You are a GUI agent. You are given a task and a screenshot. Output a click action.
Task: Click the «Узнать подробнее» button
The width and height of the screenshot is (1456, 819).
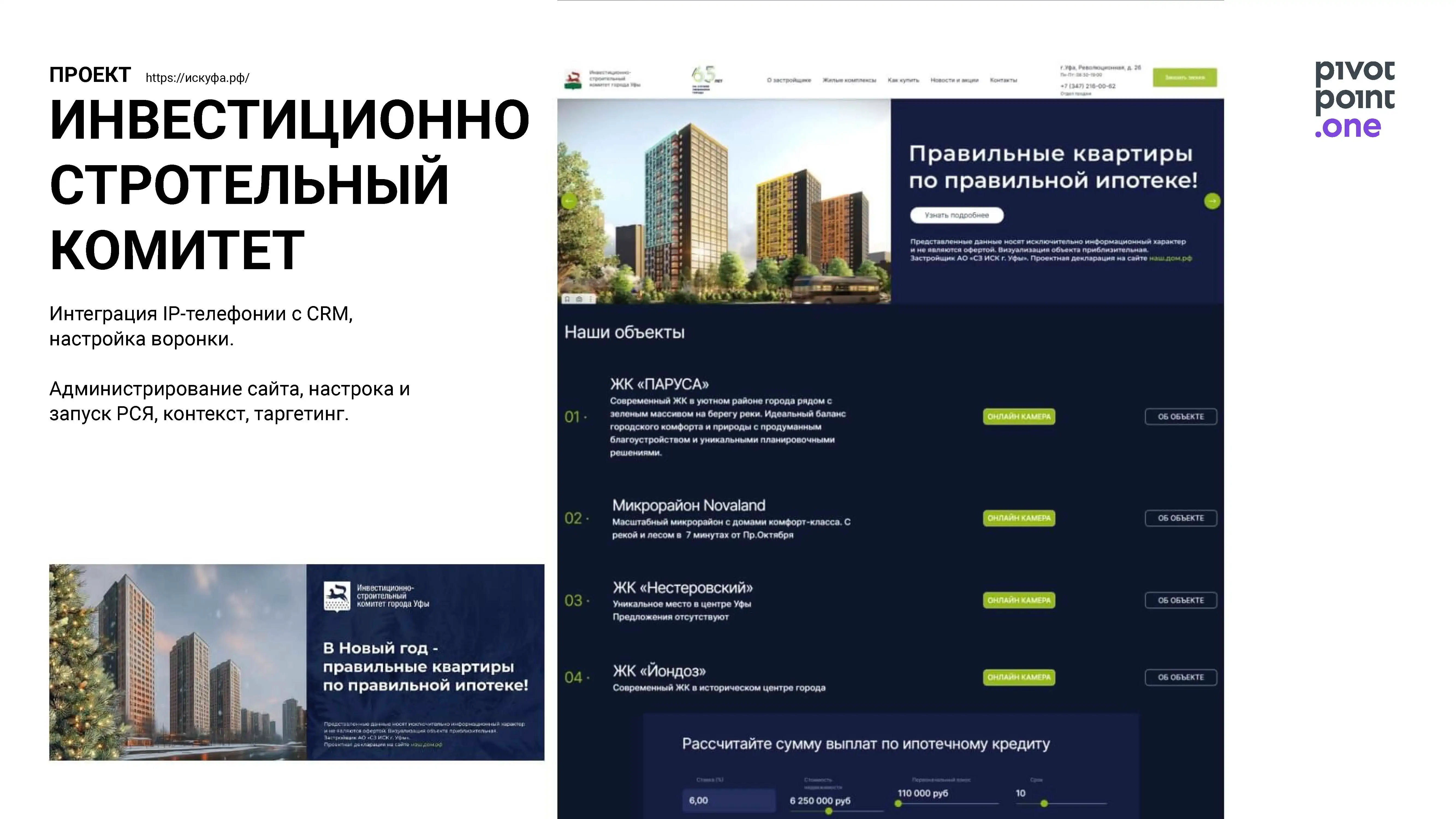coord(956,215)
